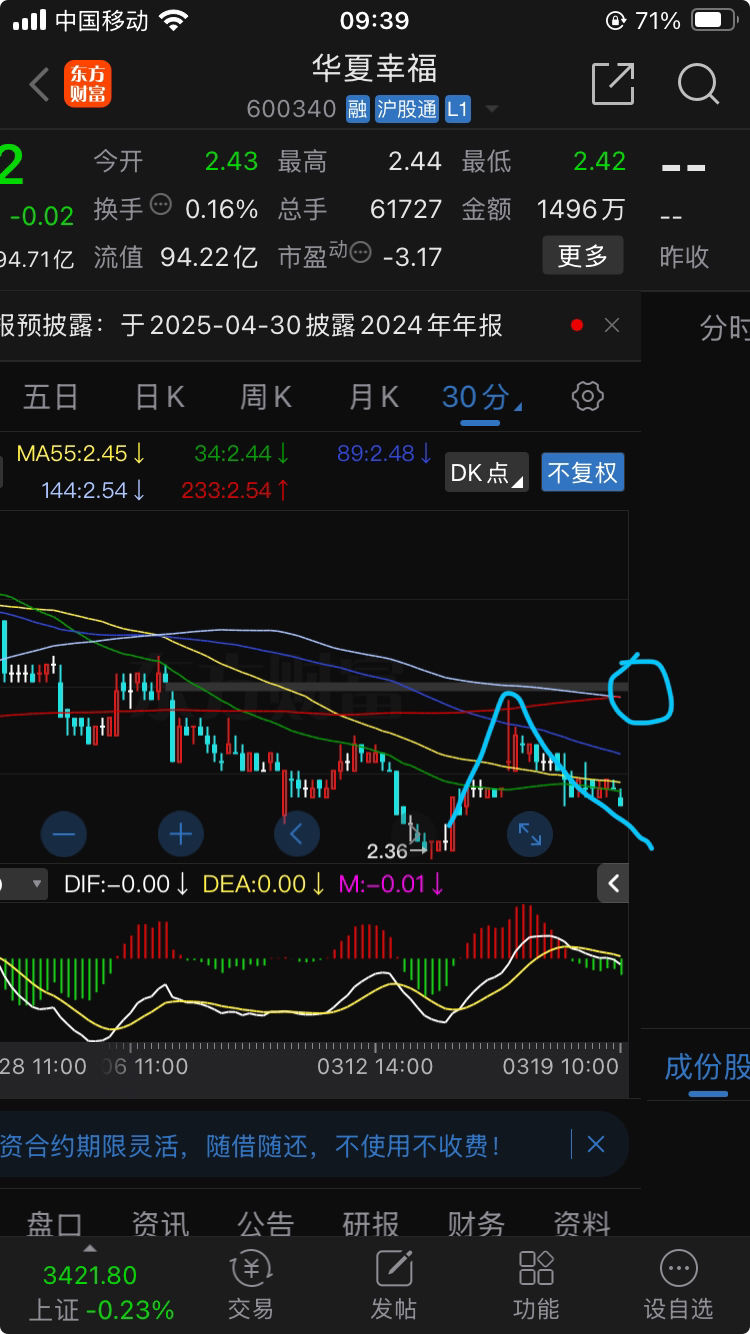Expand 上证 index bar arrow

click(x=89, y=1249)
